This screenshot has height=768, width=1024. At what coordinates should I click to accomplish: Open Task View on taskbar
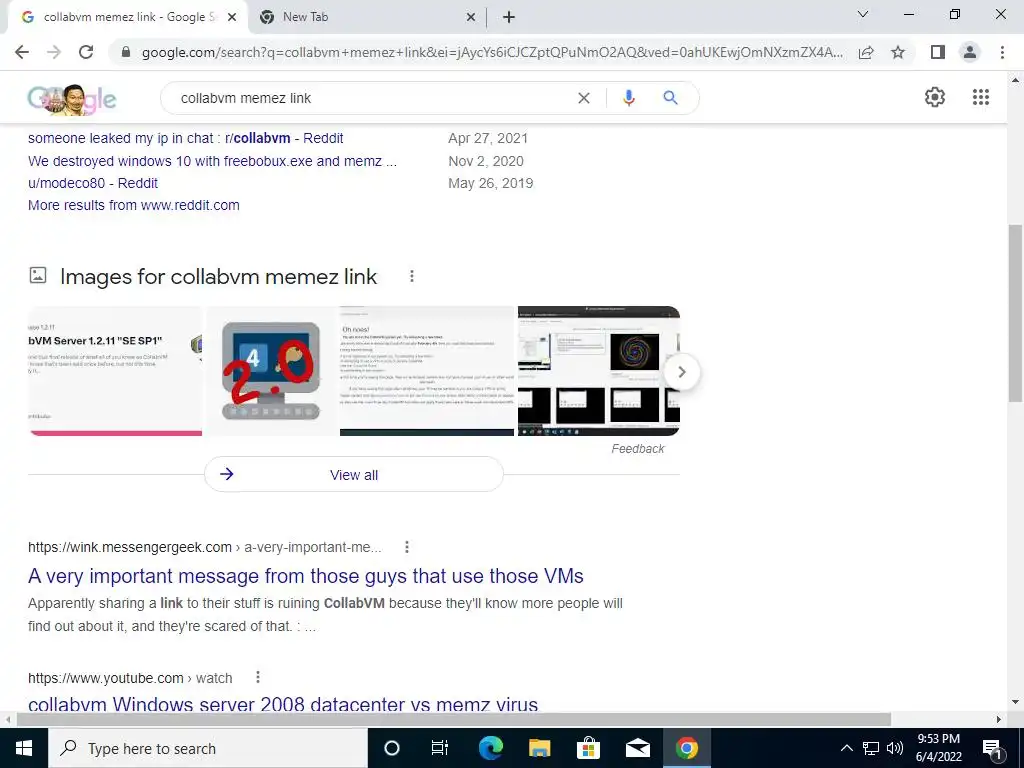pos(440,748)
